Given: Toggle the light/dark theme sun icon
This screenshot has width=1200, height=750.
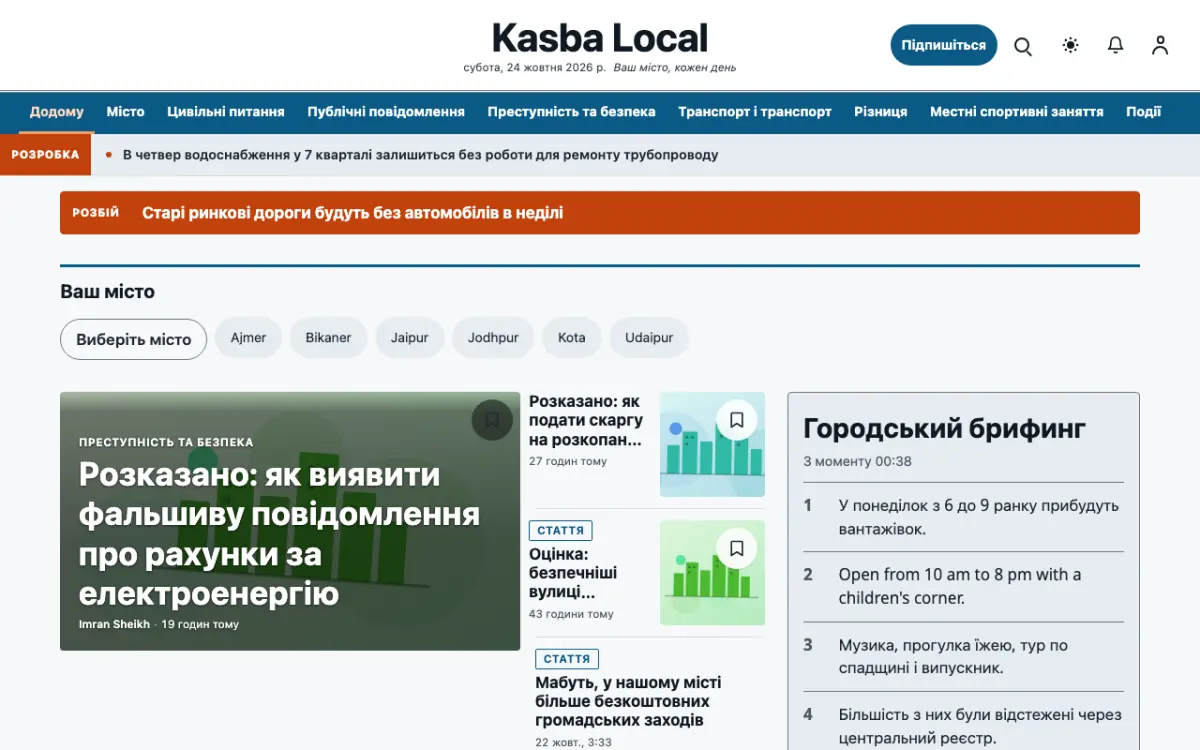Looking at the screenshot, I should coord(1071,45).
